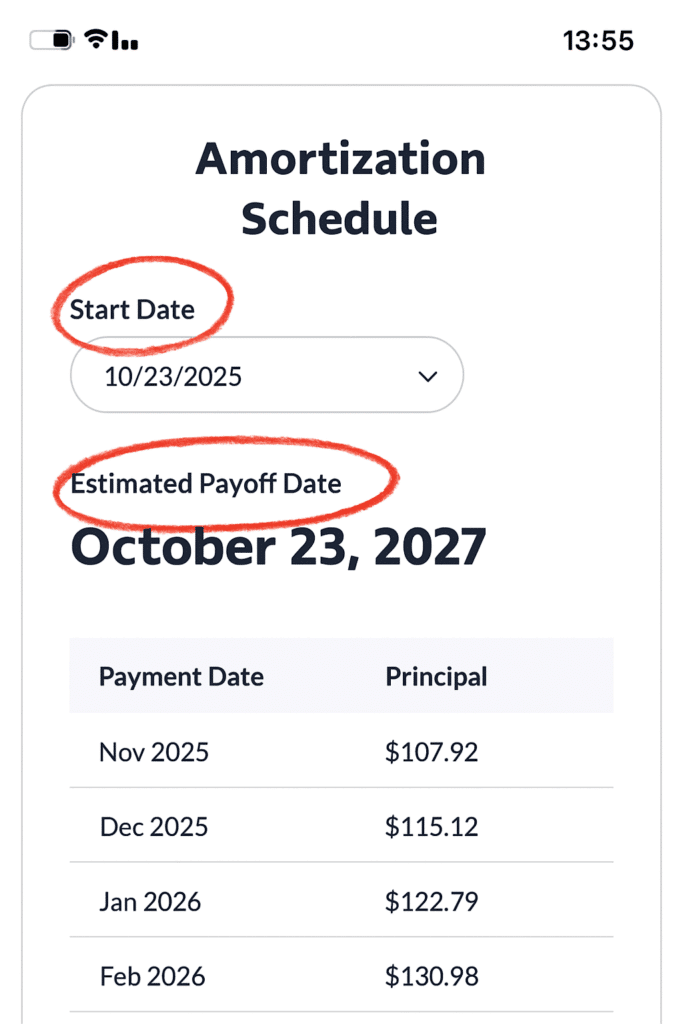Select the Payment Date column header
Image resolution: width=683 pixels, height=1024 pixels.
(181, 676)
